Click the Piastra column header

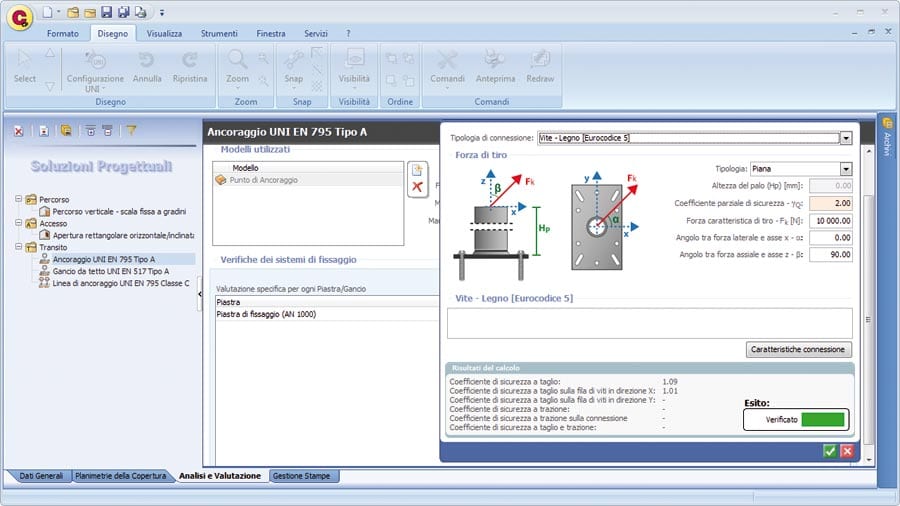[x=326, y=302]
